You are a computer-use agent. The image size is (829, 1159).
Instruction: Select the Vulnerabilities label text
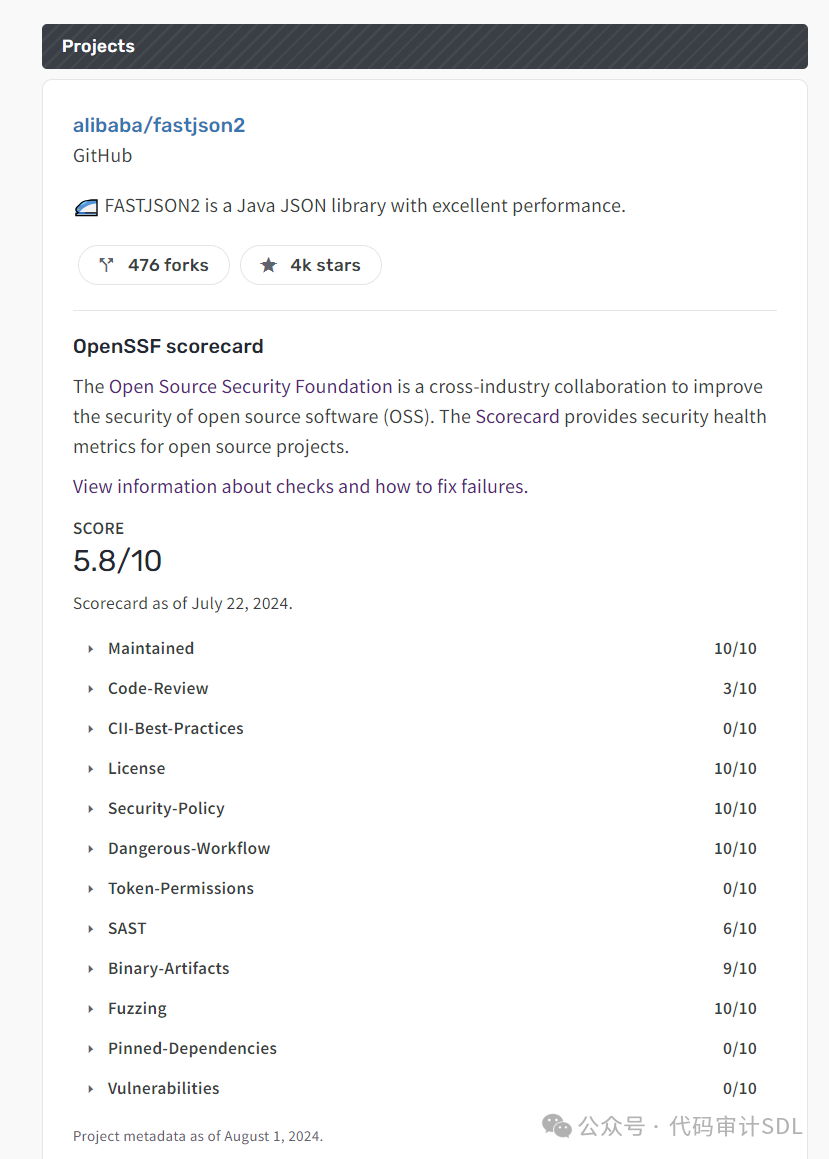(x=163, y=1088)
